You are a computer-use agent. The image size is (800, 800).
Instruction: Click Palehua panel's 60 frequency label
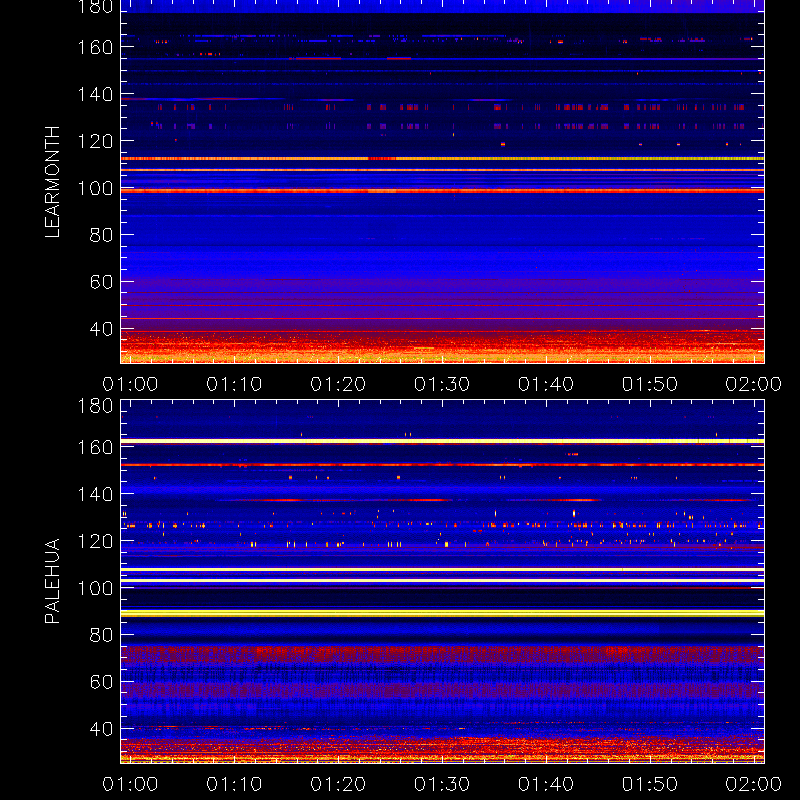[101, 682]
